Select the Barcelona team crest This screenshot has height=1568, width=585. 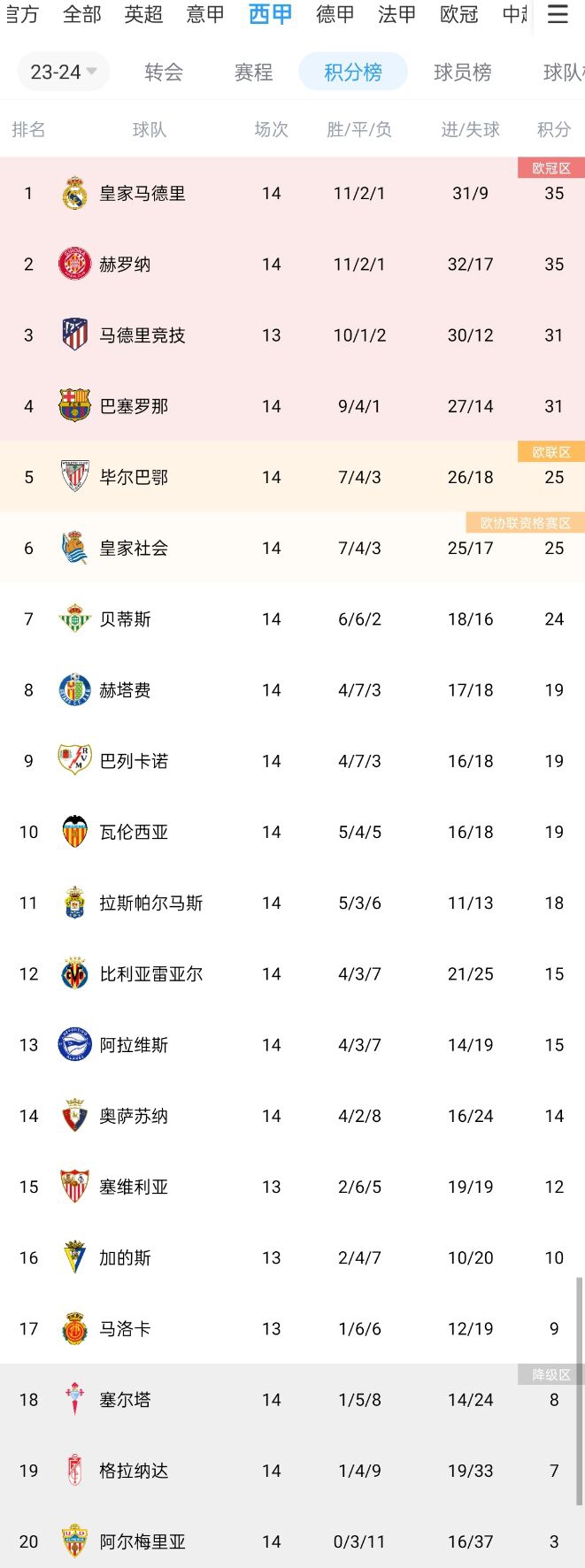point(75,405)
